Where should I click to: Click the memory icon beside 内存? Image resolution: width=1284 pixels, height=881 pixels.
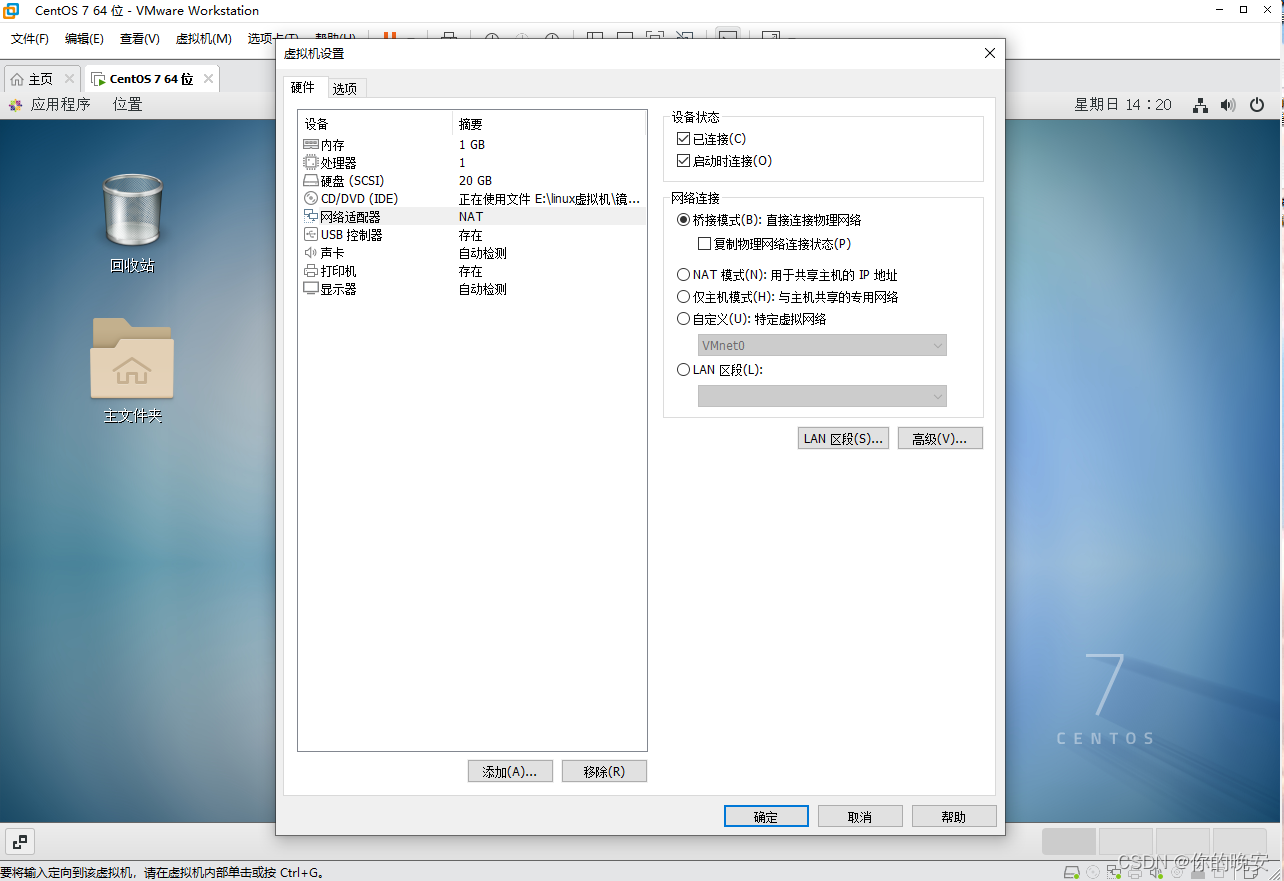[310, 145]
